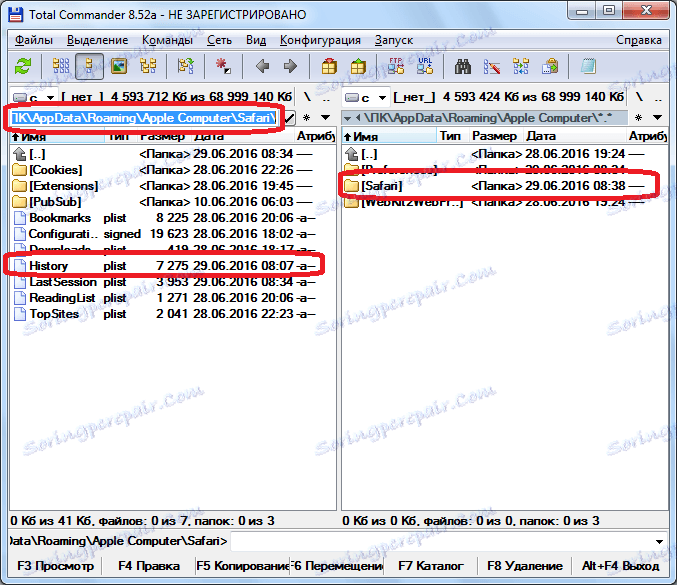Screen dimensions: 677x585
Task: Select the [Extensions] folder
Action: [173, 186]
